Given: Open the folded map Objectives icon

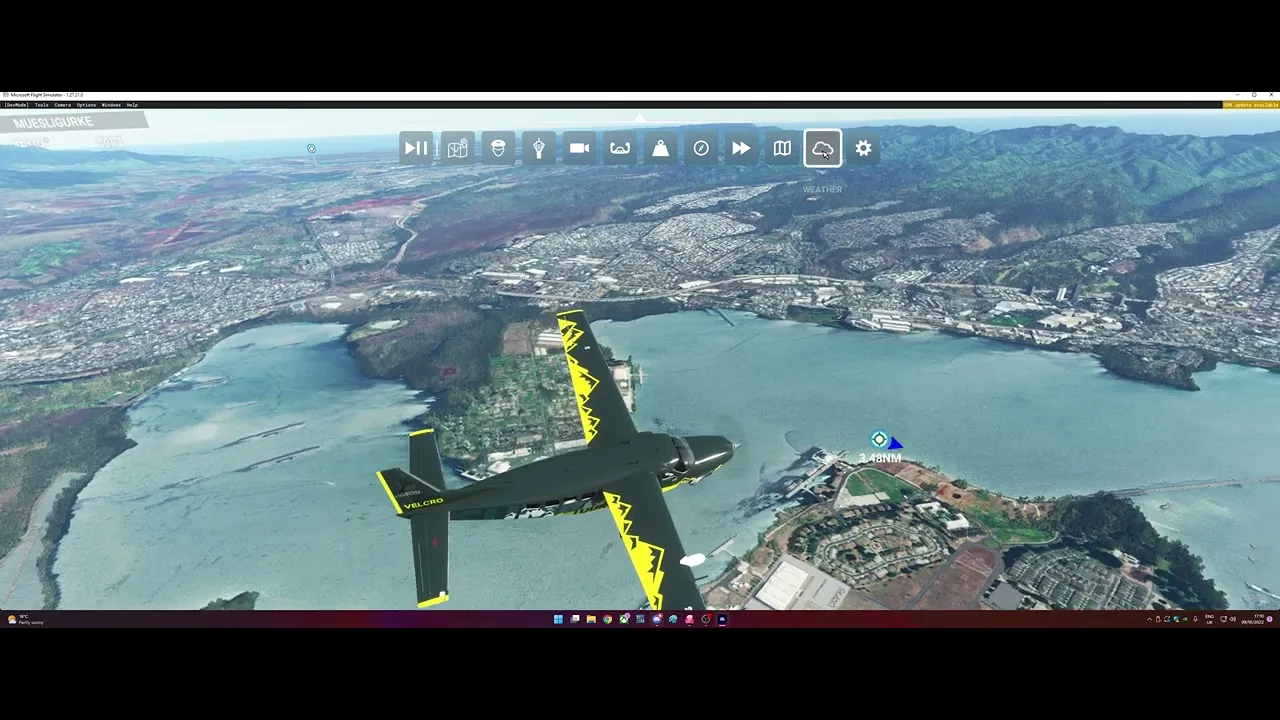Looking at the screenshot, I should 782,149.
